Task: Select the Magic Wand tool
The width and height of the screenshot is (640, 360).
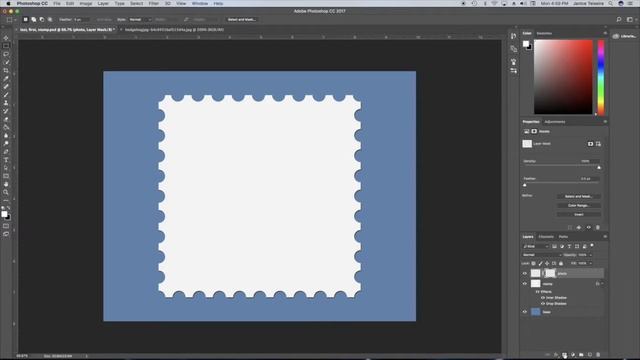Action: (x=6, y=62)
